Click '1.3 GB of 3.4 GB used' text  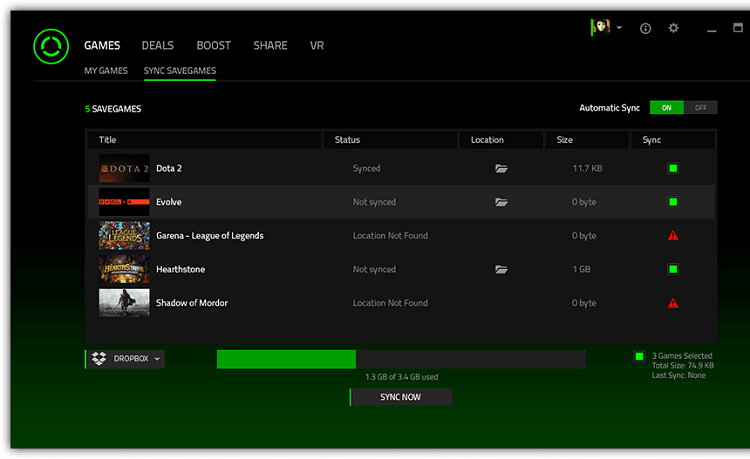(x=402, y=377)
